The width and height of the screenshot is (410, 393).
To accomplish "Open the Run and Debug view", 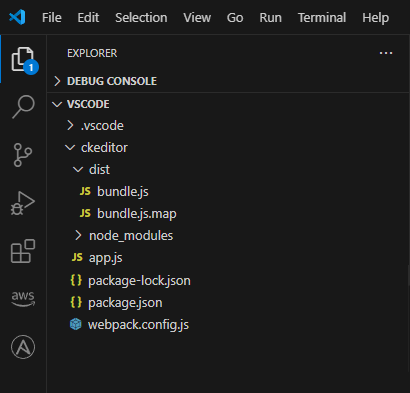I will point(23,203).
